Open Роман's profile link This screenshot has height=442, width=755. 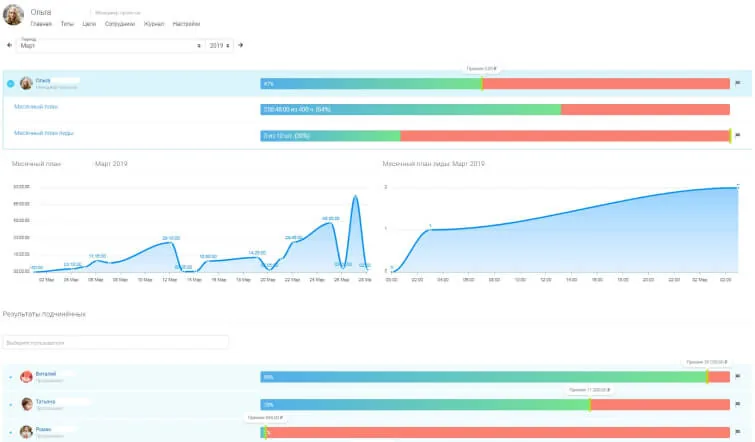pos(43,429)
